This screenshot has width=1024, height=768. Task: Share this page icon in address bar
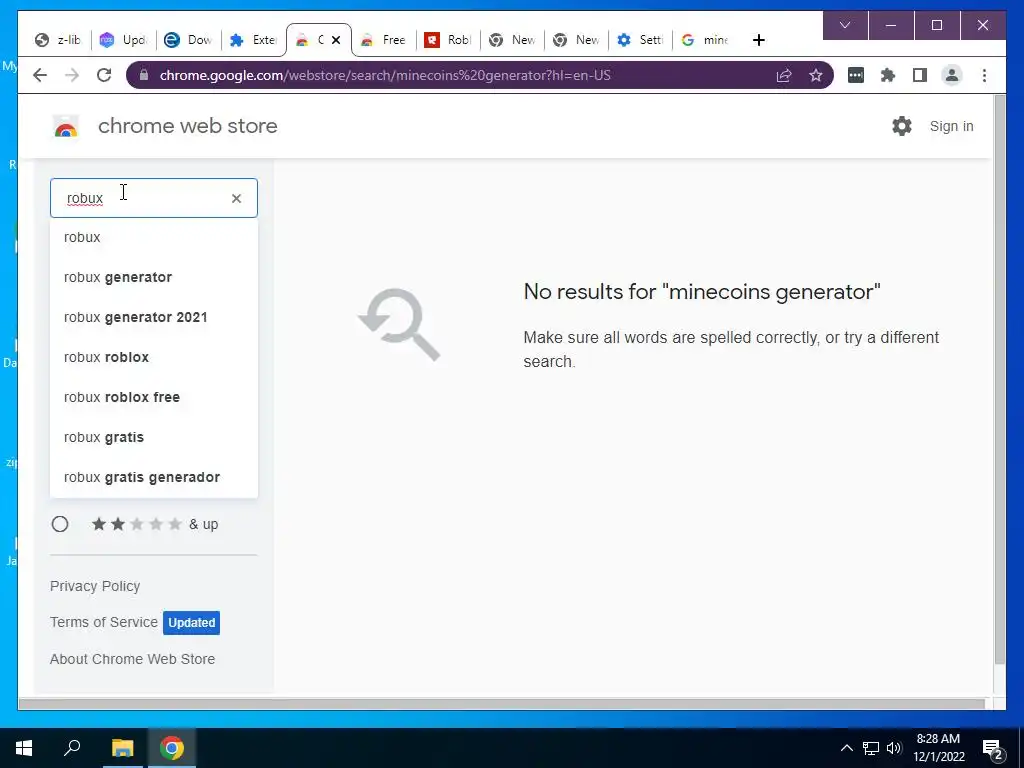[x=784, y=75]
